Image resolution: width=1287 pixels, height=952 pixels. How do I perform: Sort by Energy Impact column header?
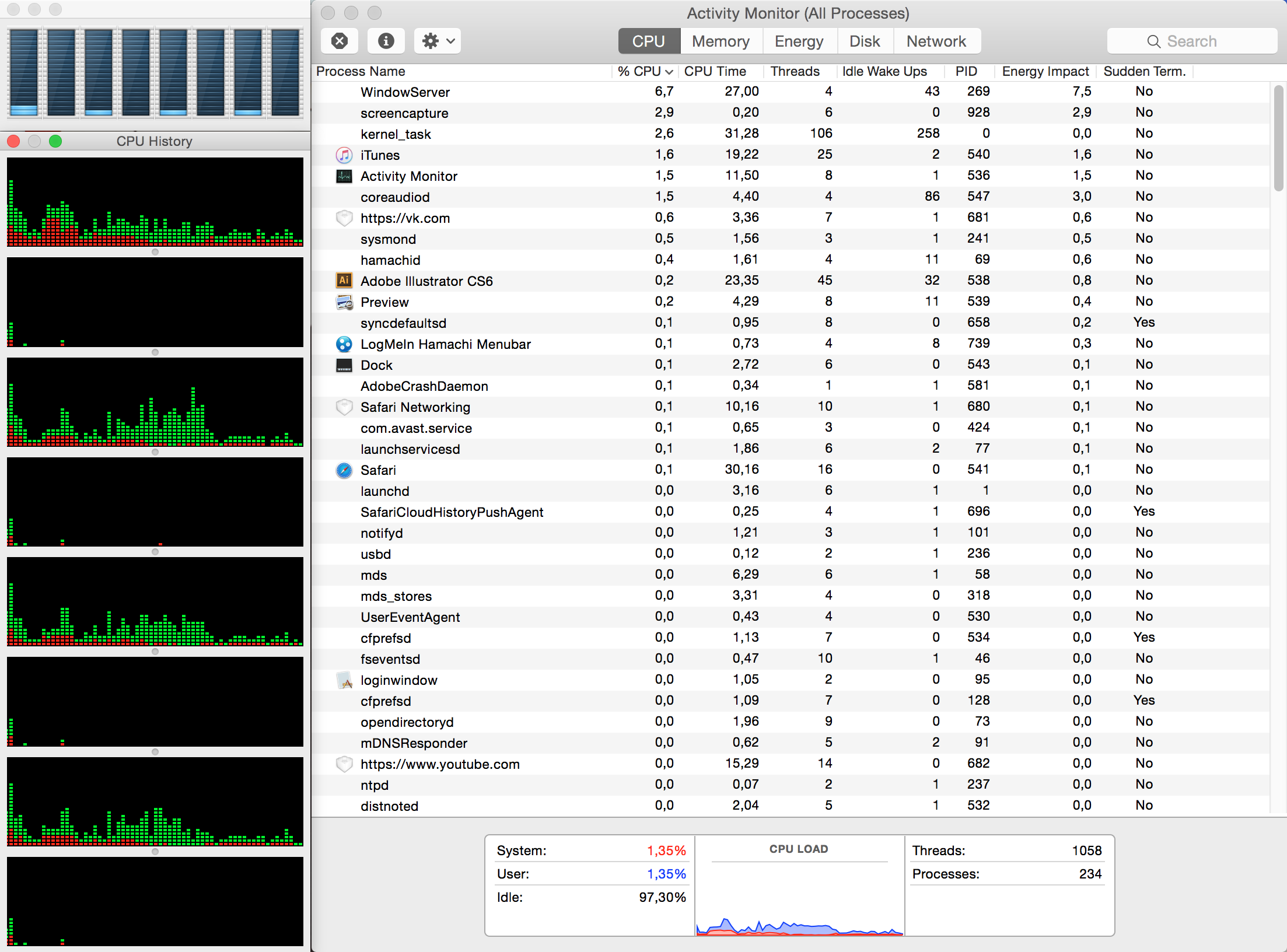1045,71
